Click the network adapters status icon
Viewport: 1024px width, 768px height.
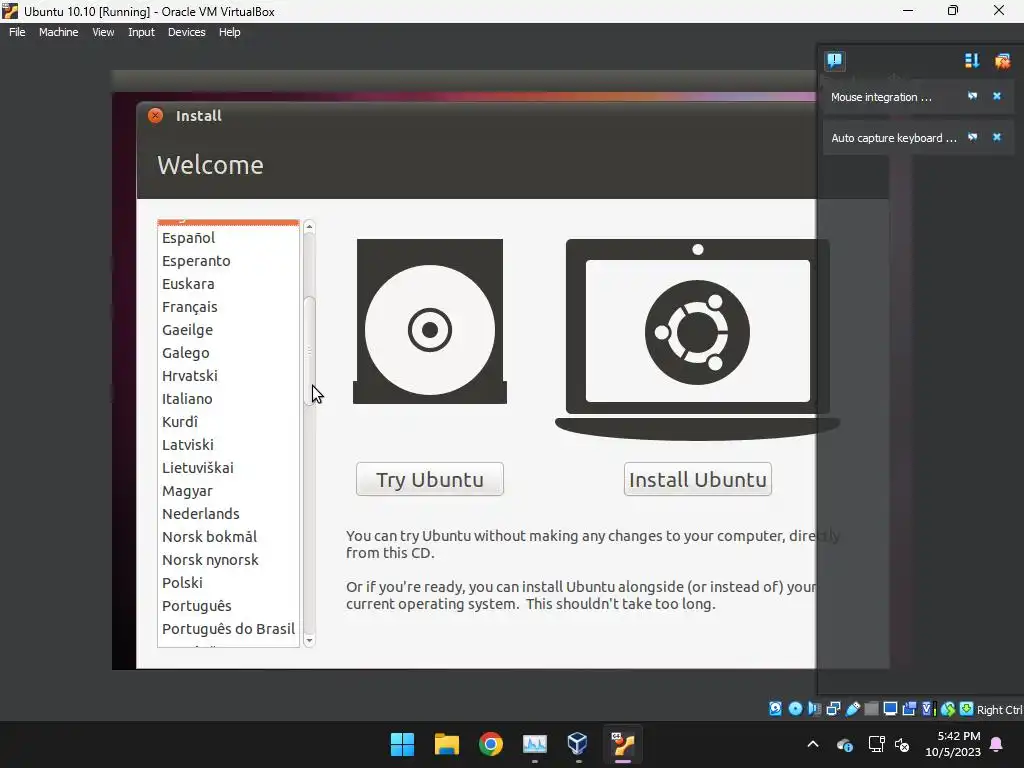point(833,709)
